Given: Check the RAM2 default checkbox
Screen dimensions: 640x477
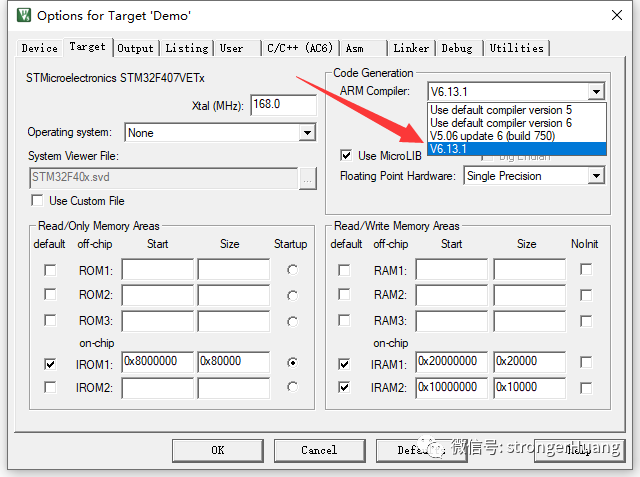Looking at the screenshot, I should [344, 295].
